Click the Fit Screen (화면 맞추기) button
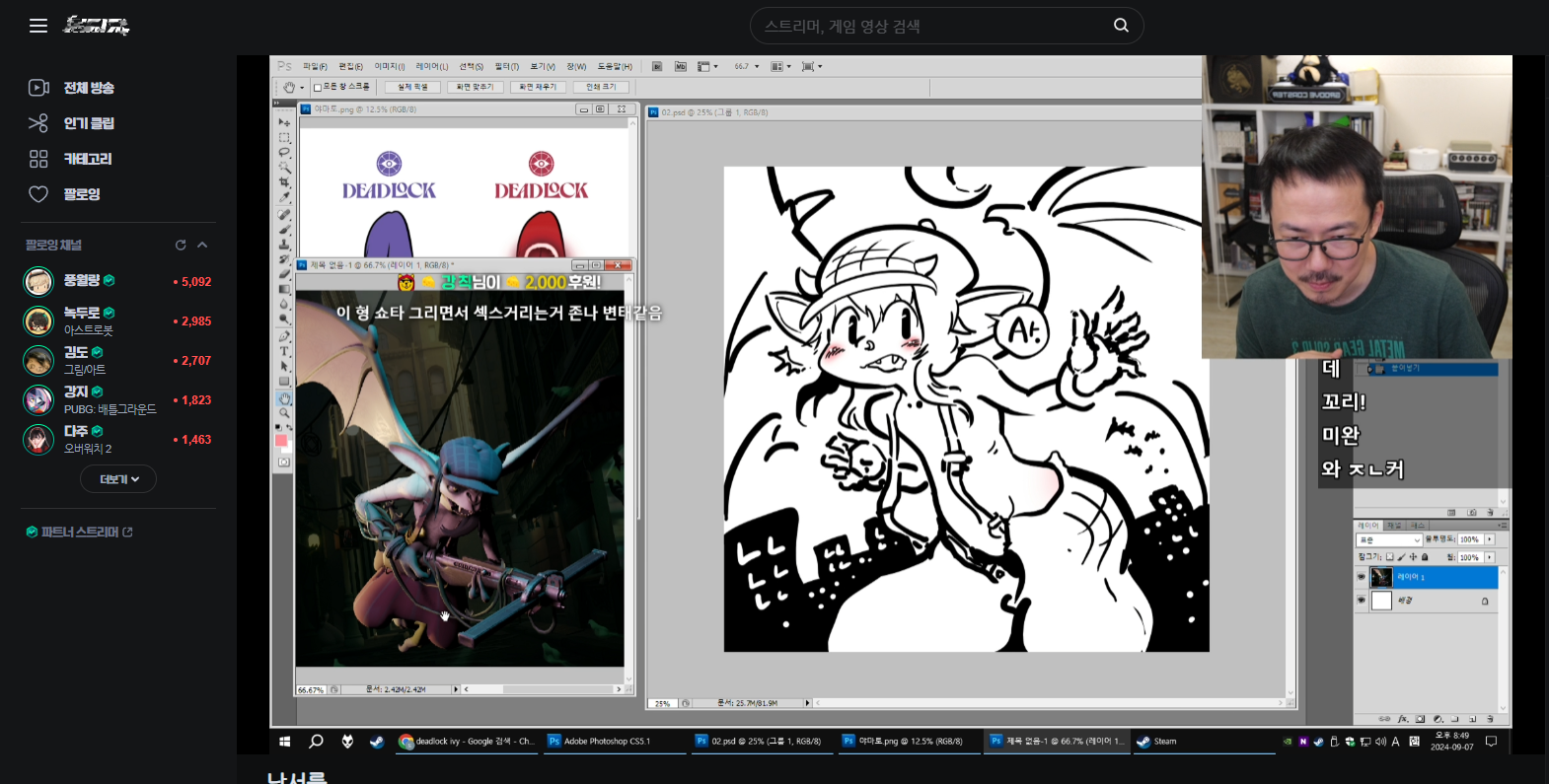 pos(475,87)
